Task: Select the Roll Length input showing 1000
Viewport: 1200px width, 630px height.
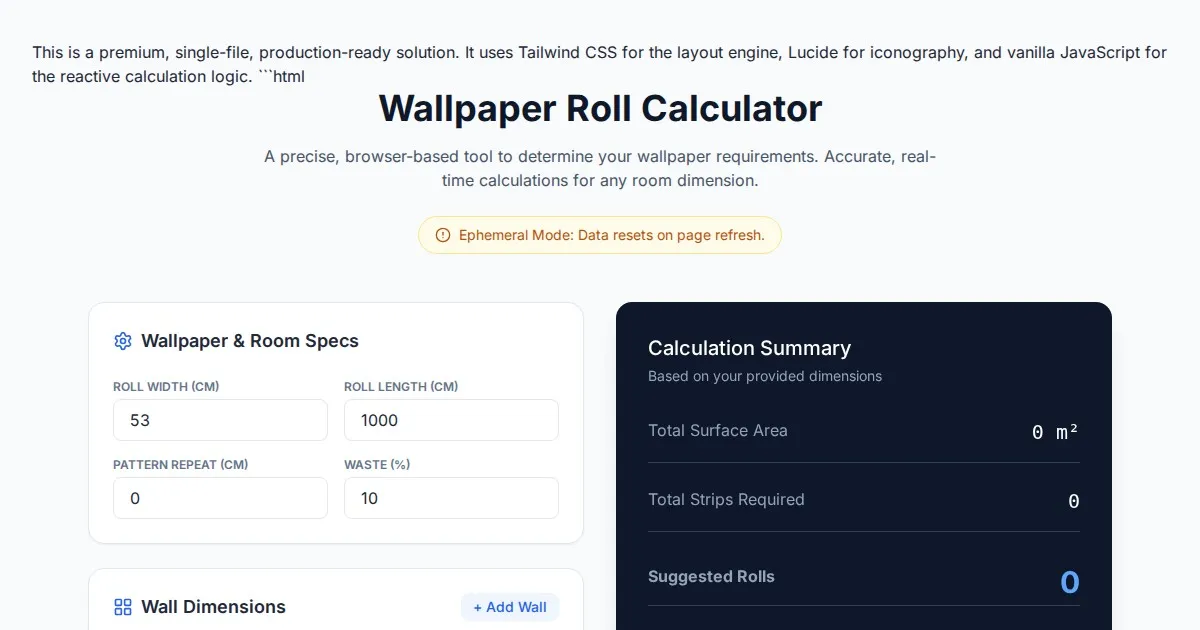Action: coord(451,420)
